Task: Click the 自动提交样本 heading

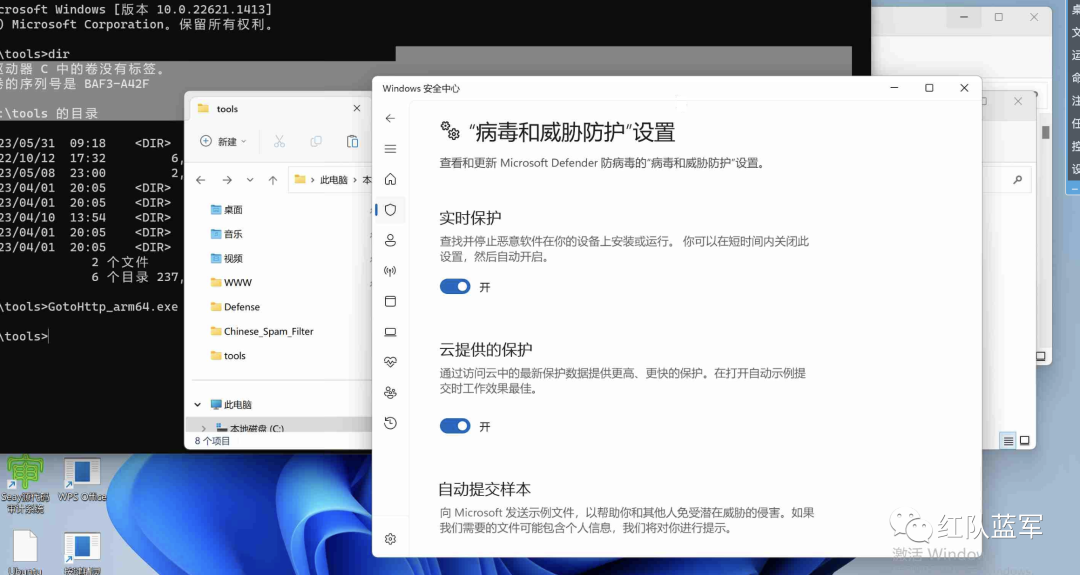Action: 485,489
